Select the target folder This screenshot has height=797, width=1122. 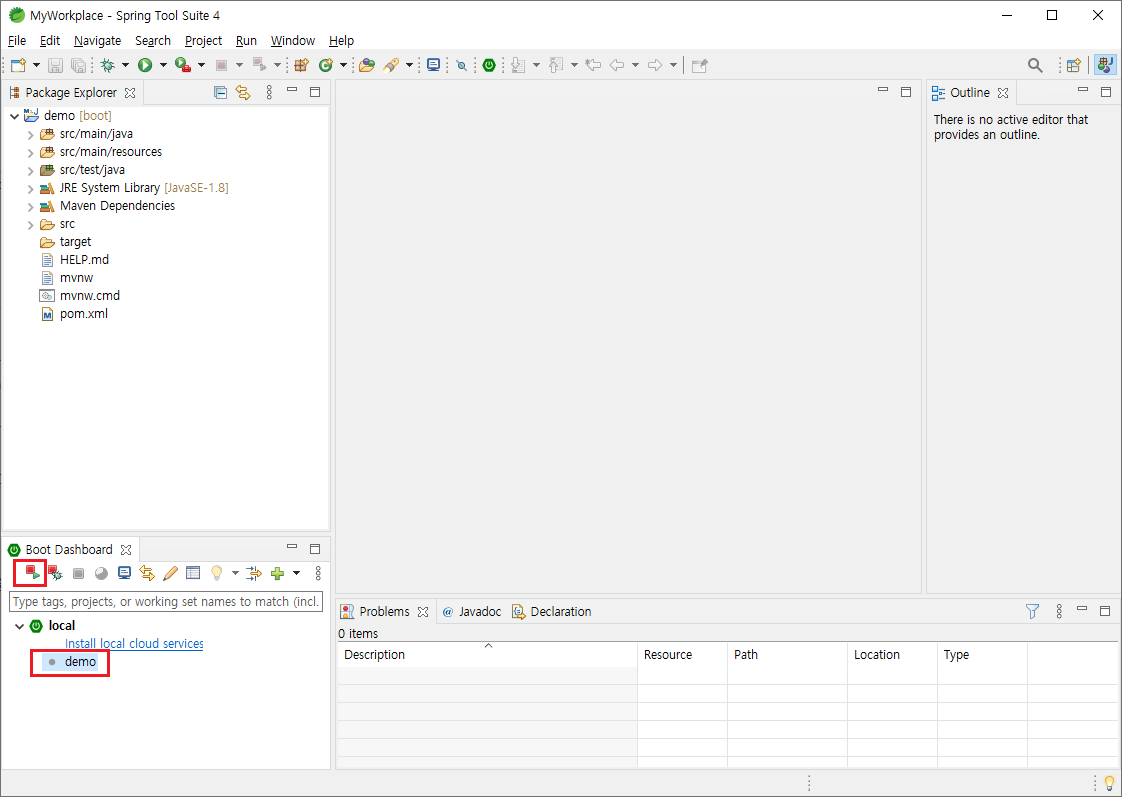pyautogui.click(x=75, y=242)
